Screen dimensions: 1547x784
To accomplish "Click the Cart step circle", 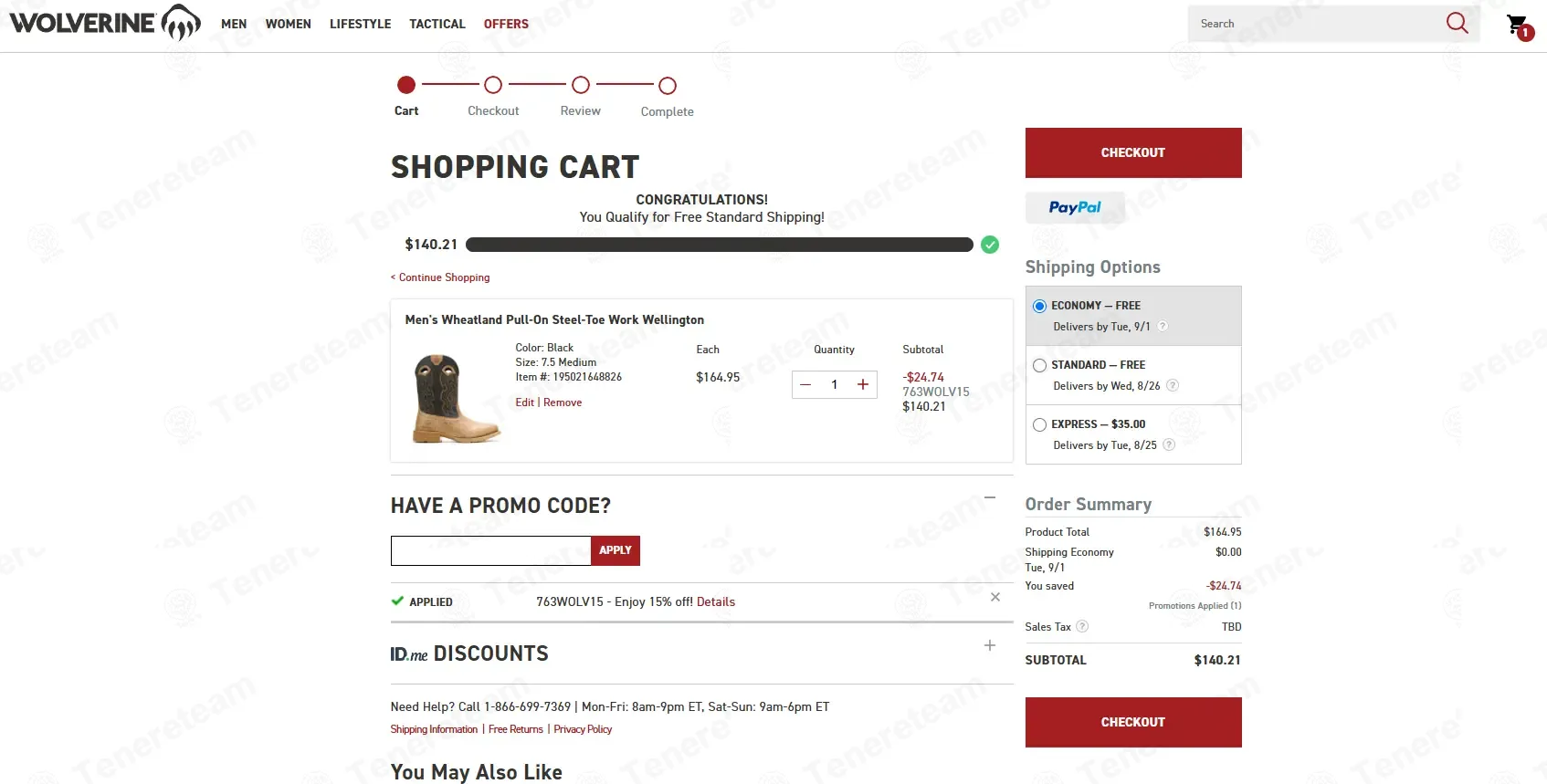I will coord(406,85).
